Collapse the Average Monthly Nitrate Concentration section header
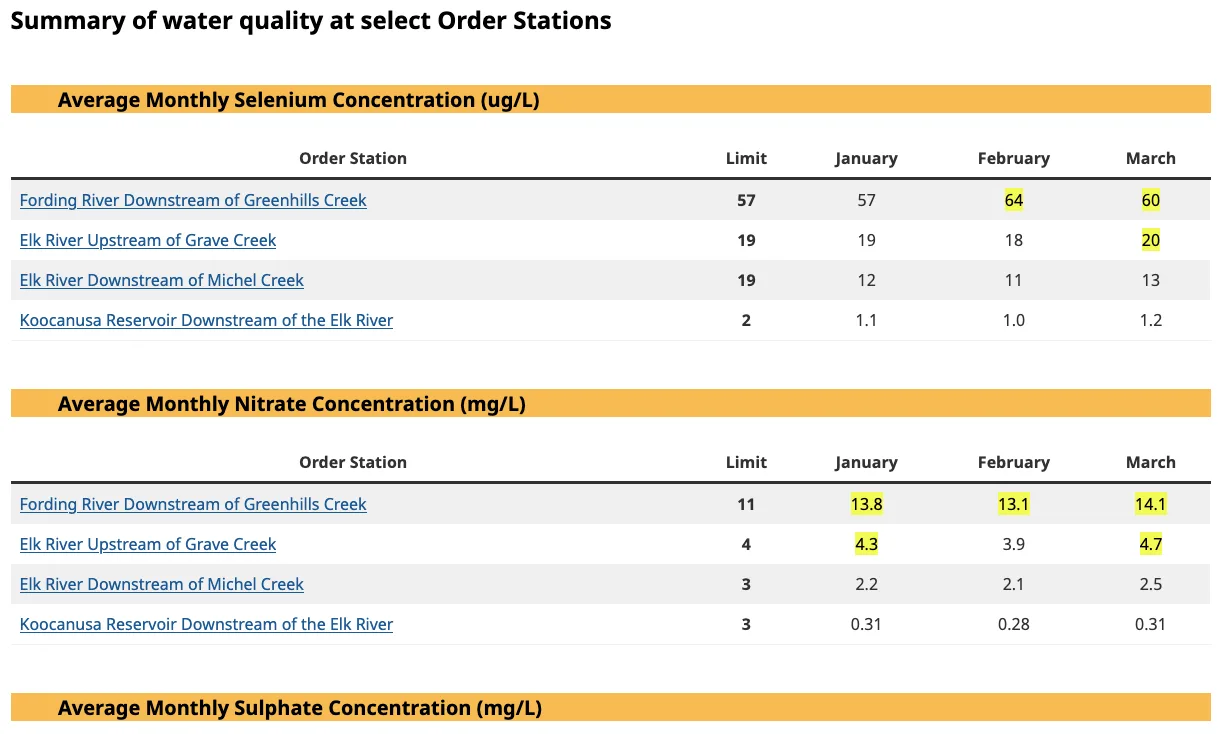 pos(291,404)
